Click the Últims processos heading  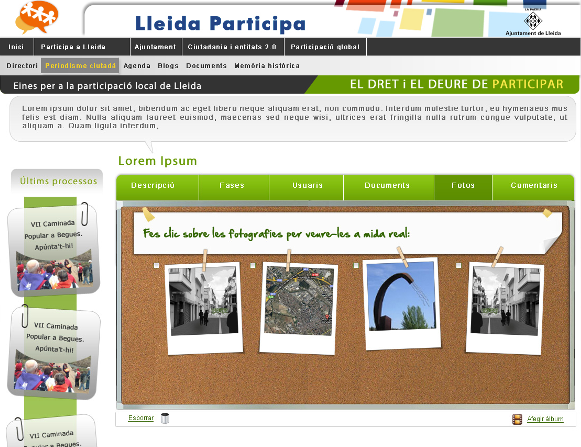pyautogui.click(x=58, y=181)
